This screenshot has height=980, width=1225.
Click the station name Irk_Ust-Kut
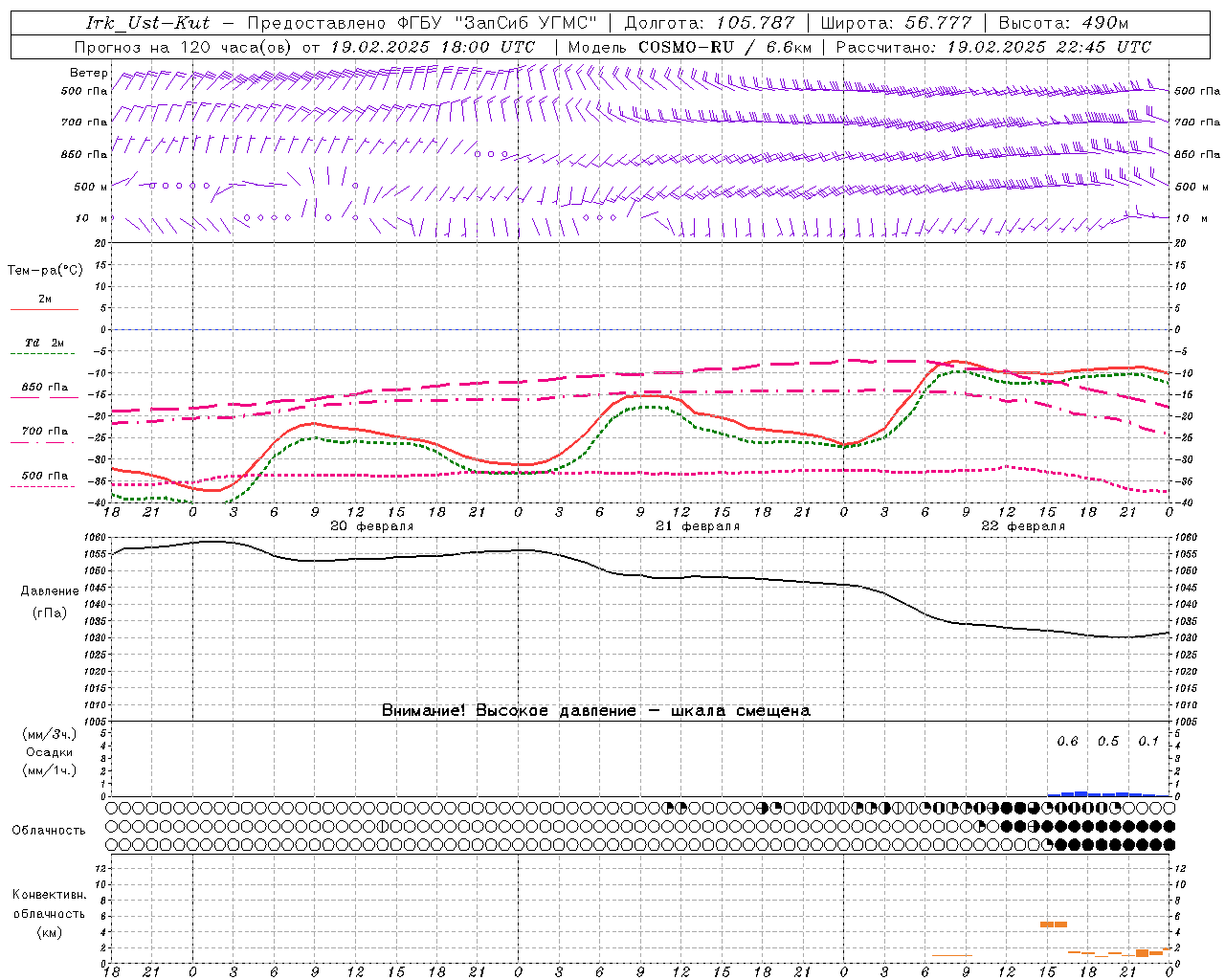pos(147,23)
